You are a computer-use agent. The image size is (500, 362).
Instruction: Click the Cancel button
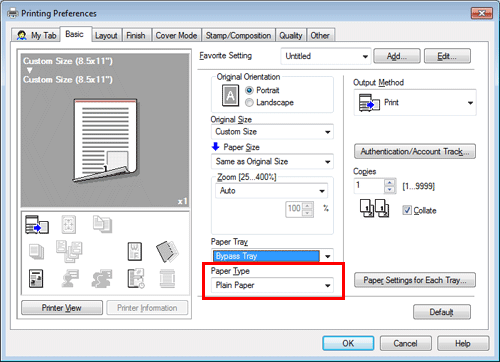(406, 343)
